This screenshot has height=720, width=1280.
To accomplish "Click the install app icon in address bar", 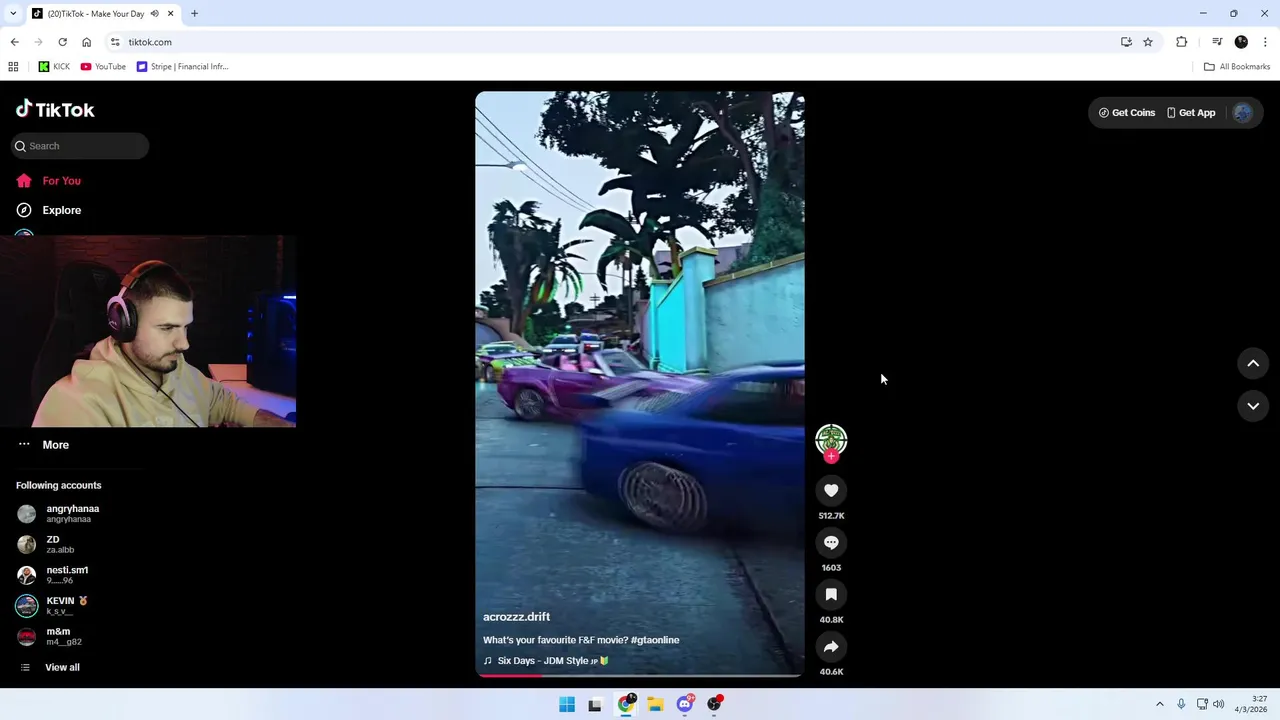I will tap(1126, 42).
